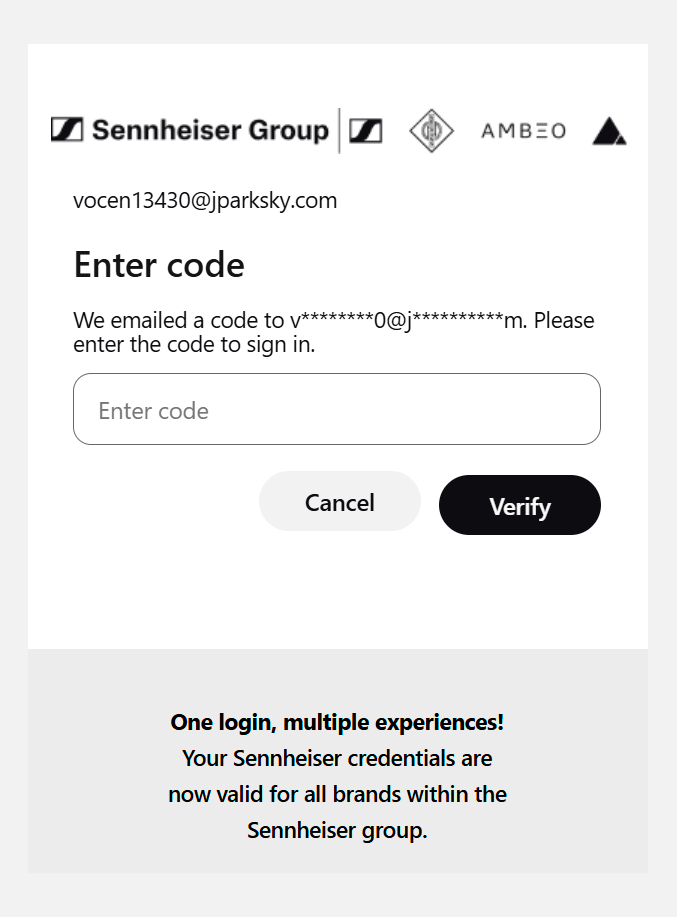677x917 pixels.
Task: Click the final "Sennheiser group." footer line
Action: click(337, 830)
